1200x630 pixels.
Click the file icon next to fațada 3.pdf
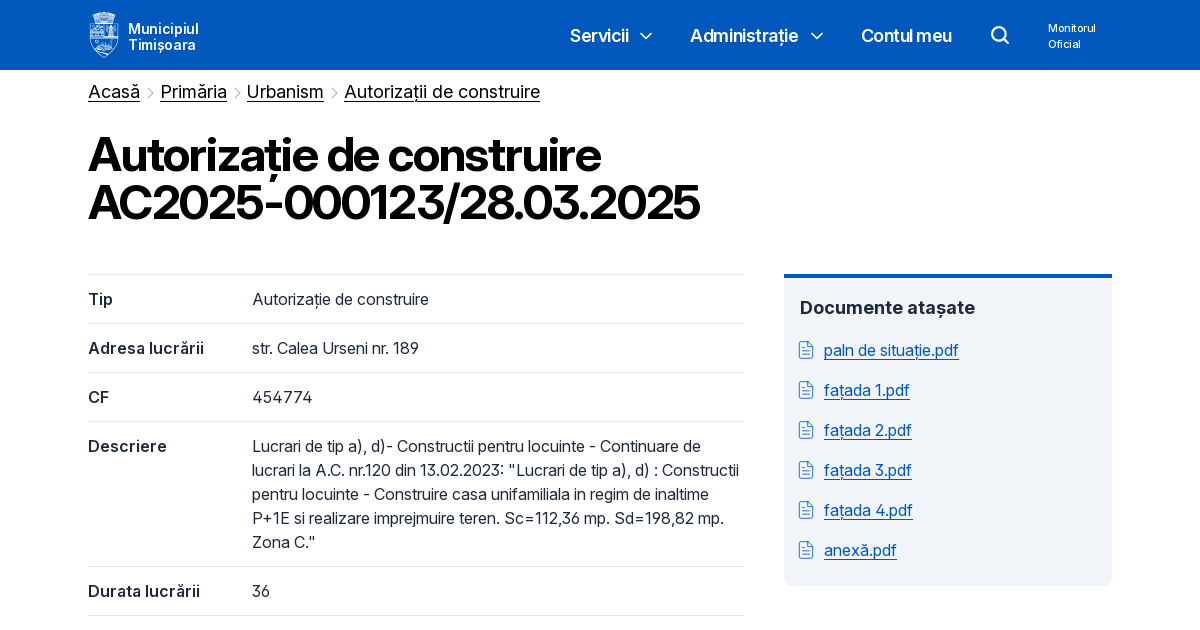click(x=806, y=470)
